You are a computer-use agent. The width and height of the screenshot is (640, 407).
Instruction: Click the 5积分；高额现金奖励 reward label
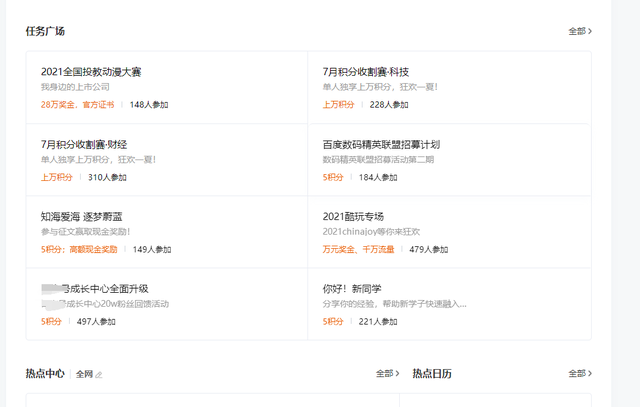click(x=79, y=249)
